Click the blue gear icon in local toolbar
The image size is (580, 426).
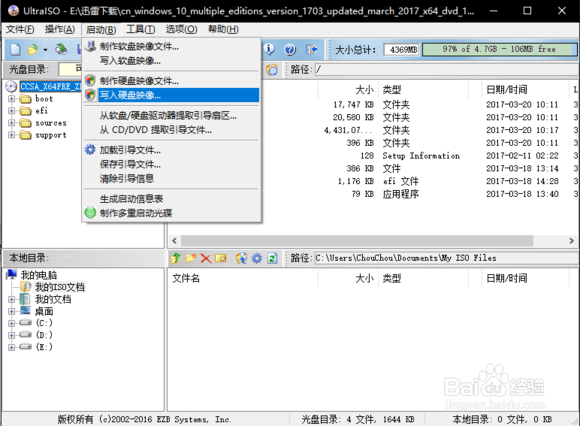click(x=257, y=258)
